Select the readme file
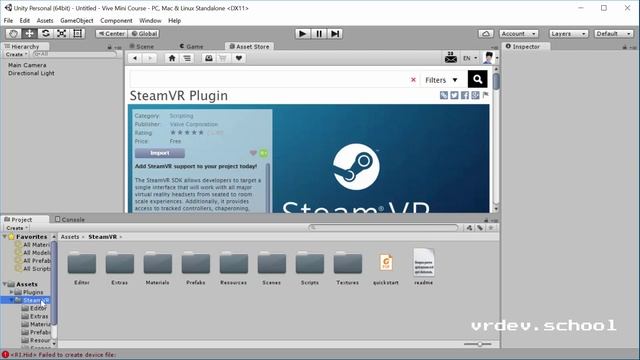 pyautogui.click(x=424, y=267)
